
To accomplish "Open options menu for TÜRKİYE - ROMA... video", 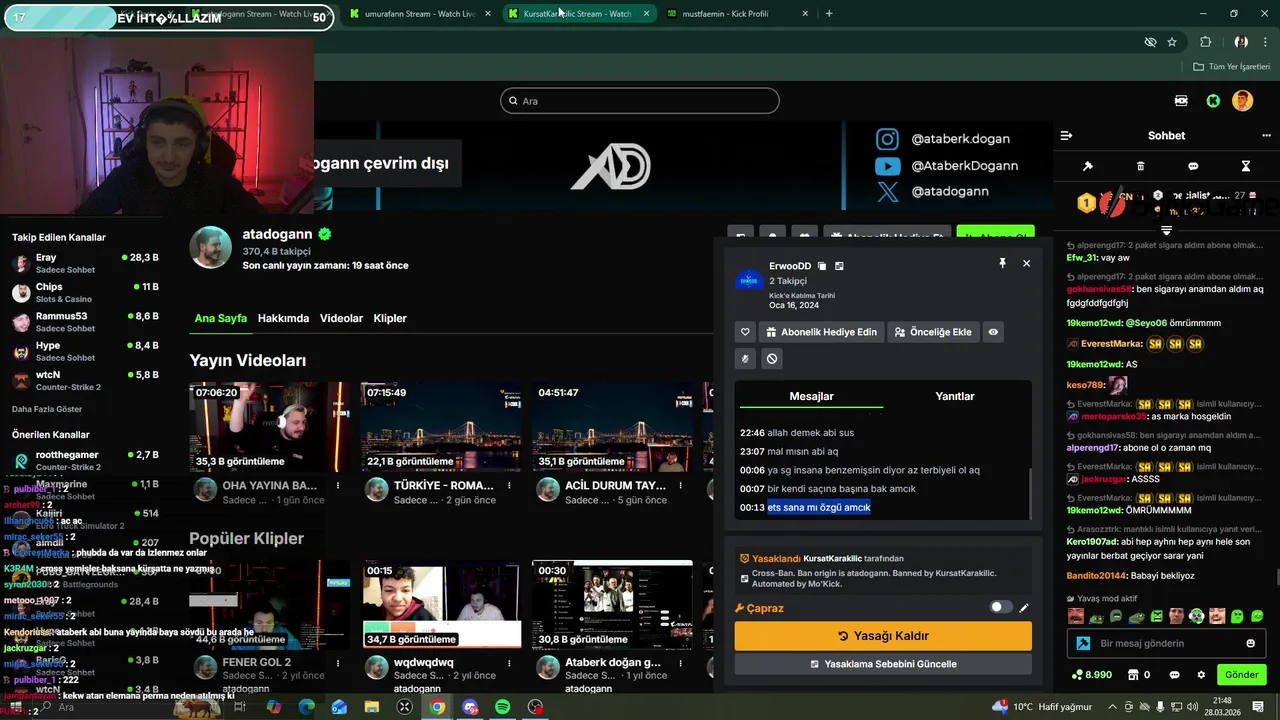I will coord(509,486).
